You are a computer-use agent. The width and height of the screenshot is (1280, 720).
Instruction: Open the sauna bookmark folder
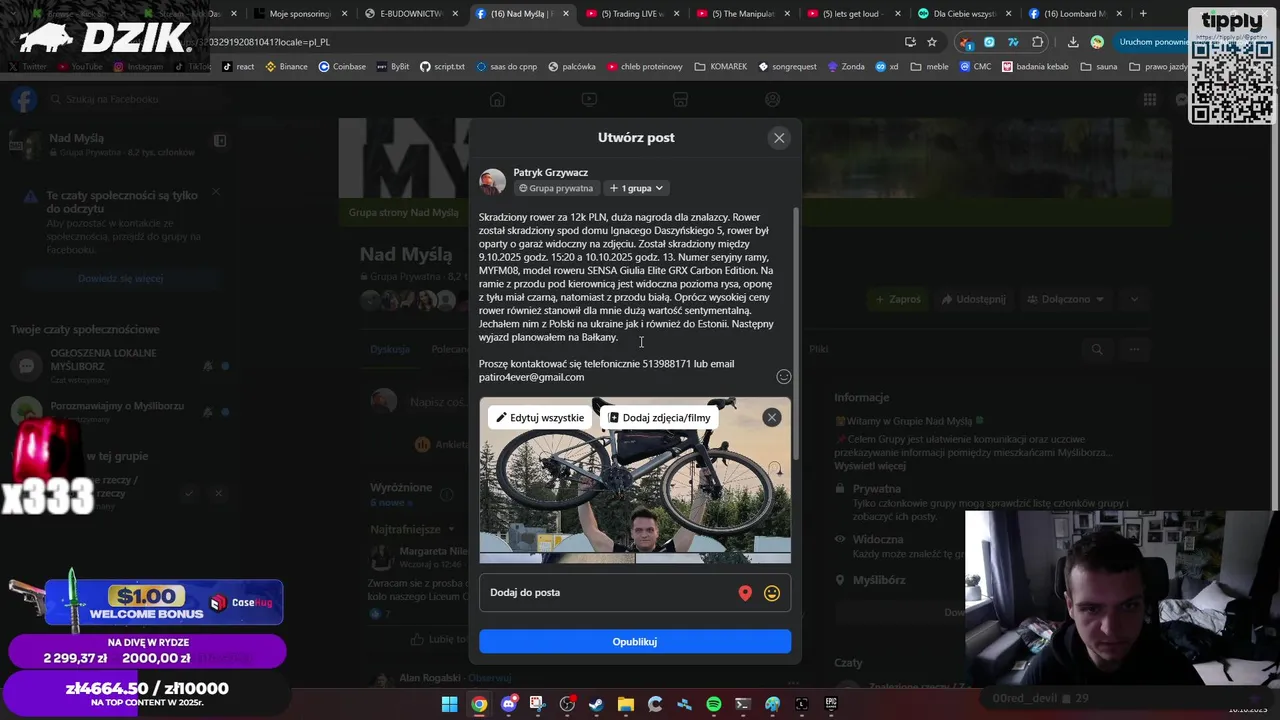(1098, 67)
